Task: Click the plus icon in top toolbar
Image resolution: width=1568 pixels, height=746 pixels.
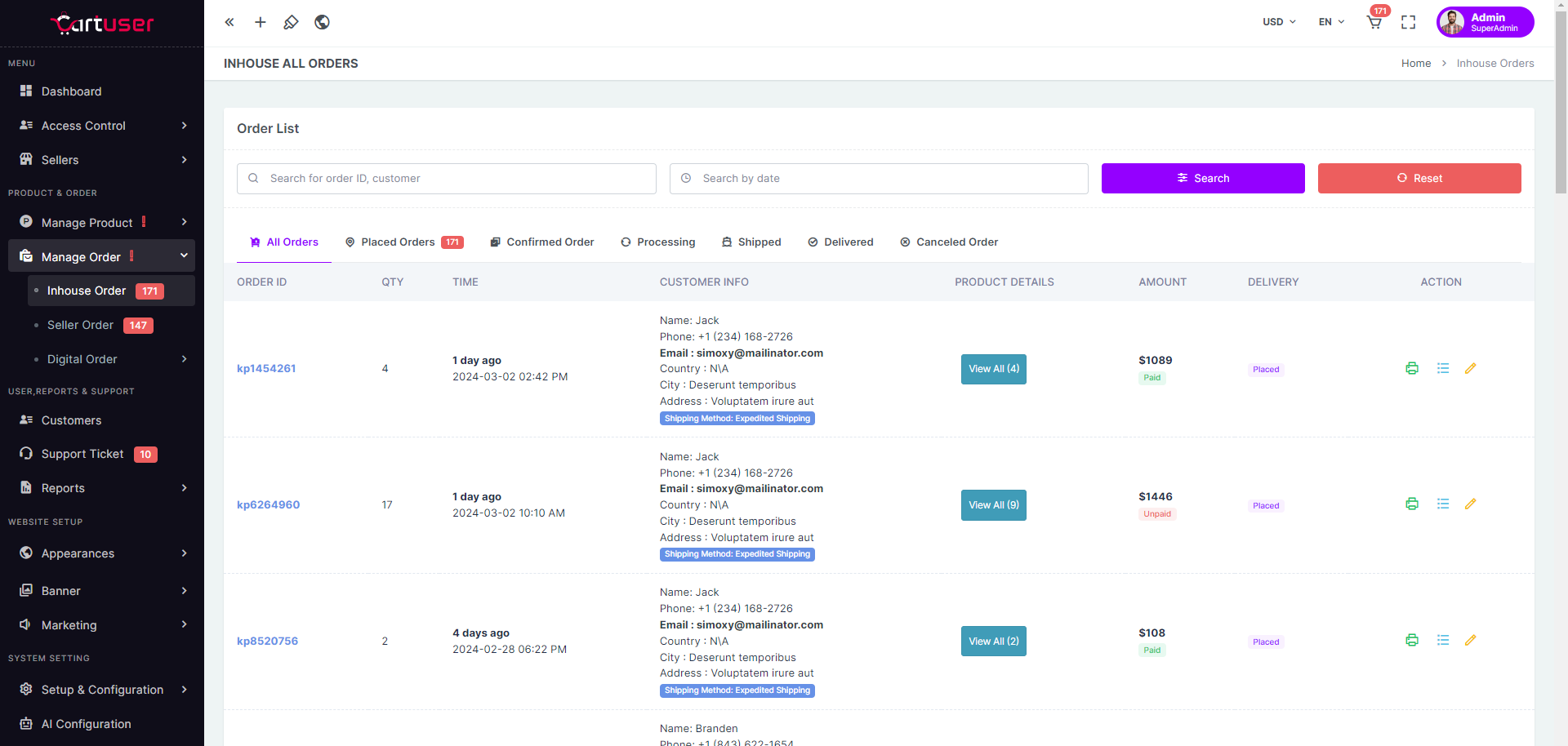Action: coord(261,22)
